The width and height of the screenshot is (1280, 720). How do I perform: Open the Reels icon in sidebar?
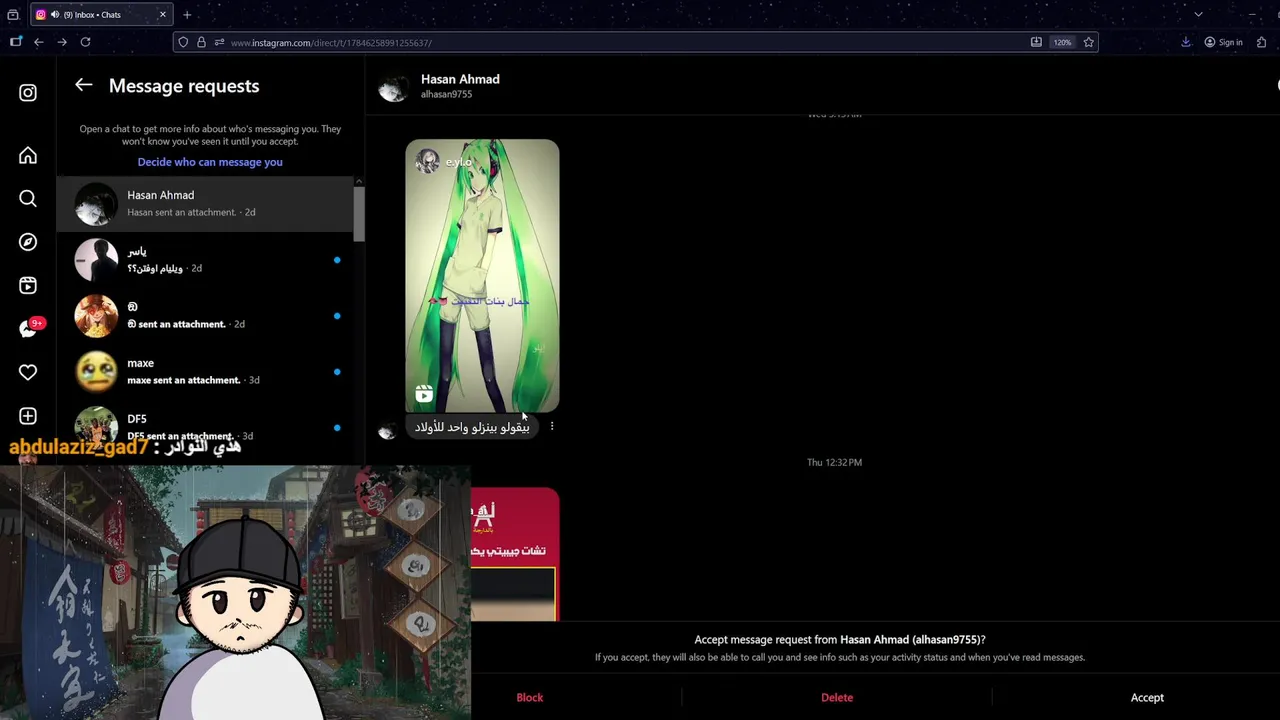[x=28, y=285]
